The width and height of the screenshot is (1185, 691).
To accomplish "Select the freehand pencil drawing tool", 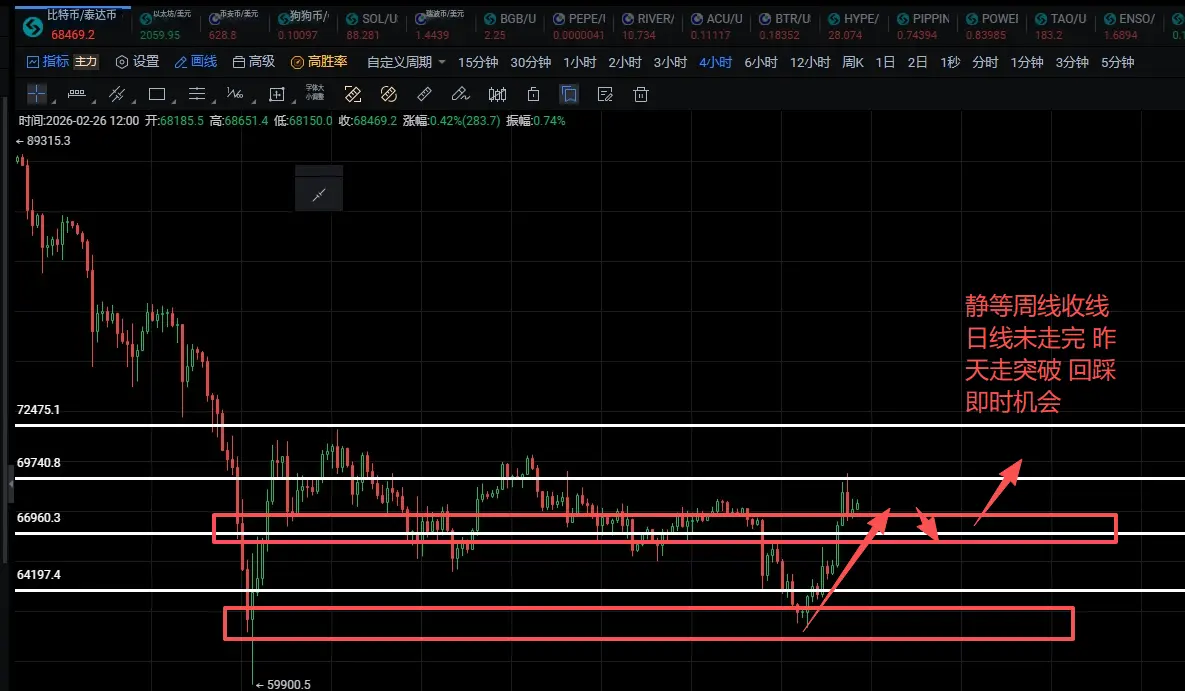I will 460,94.
